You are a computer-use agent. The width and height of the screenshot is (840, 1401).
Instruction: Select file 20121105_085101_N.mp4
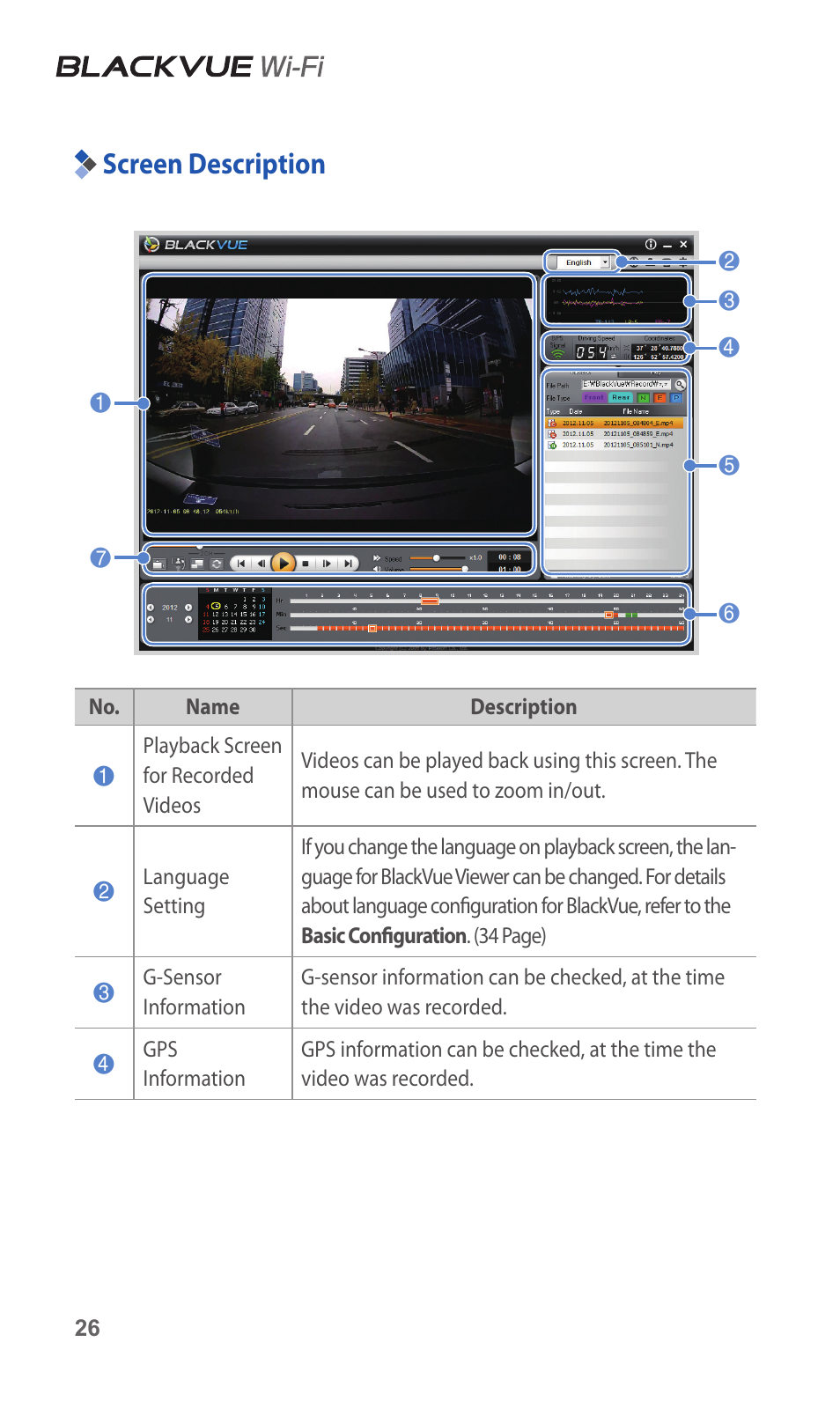pos(615,445)
